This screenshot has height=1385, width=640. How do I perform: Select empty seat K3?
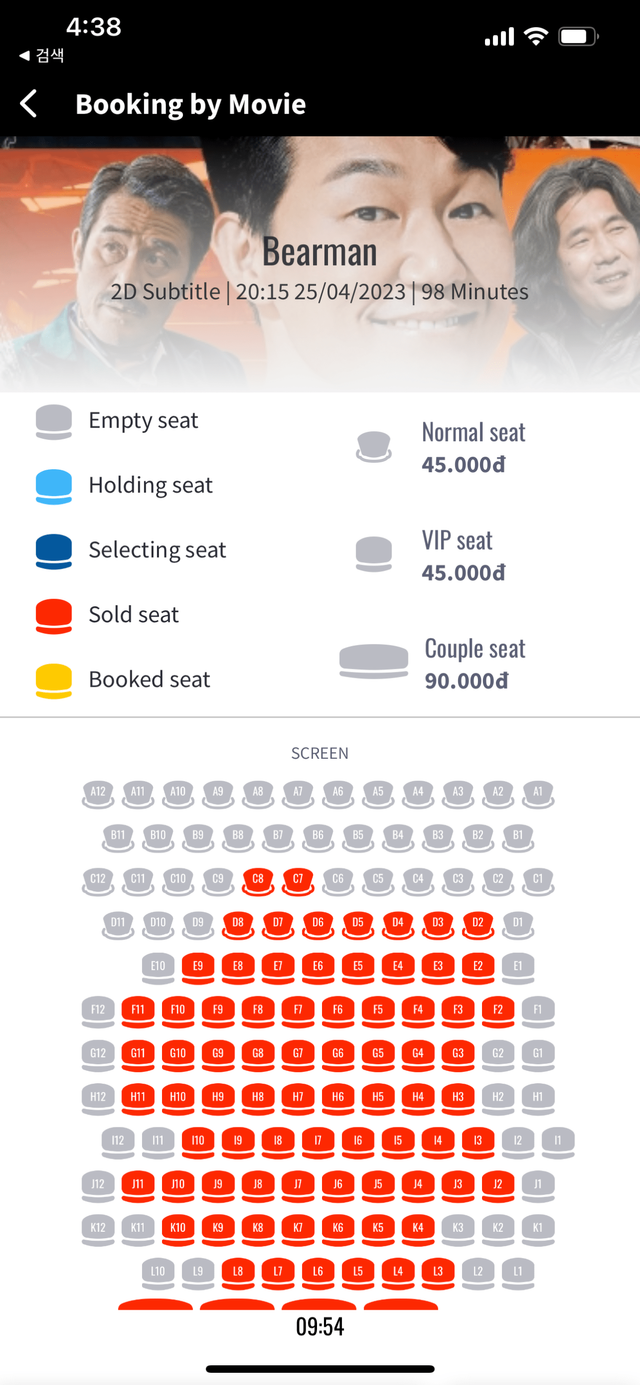(458, 1228)
